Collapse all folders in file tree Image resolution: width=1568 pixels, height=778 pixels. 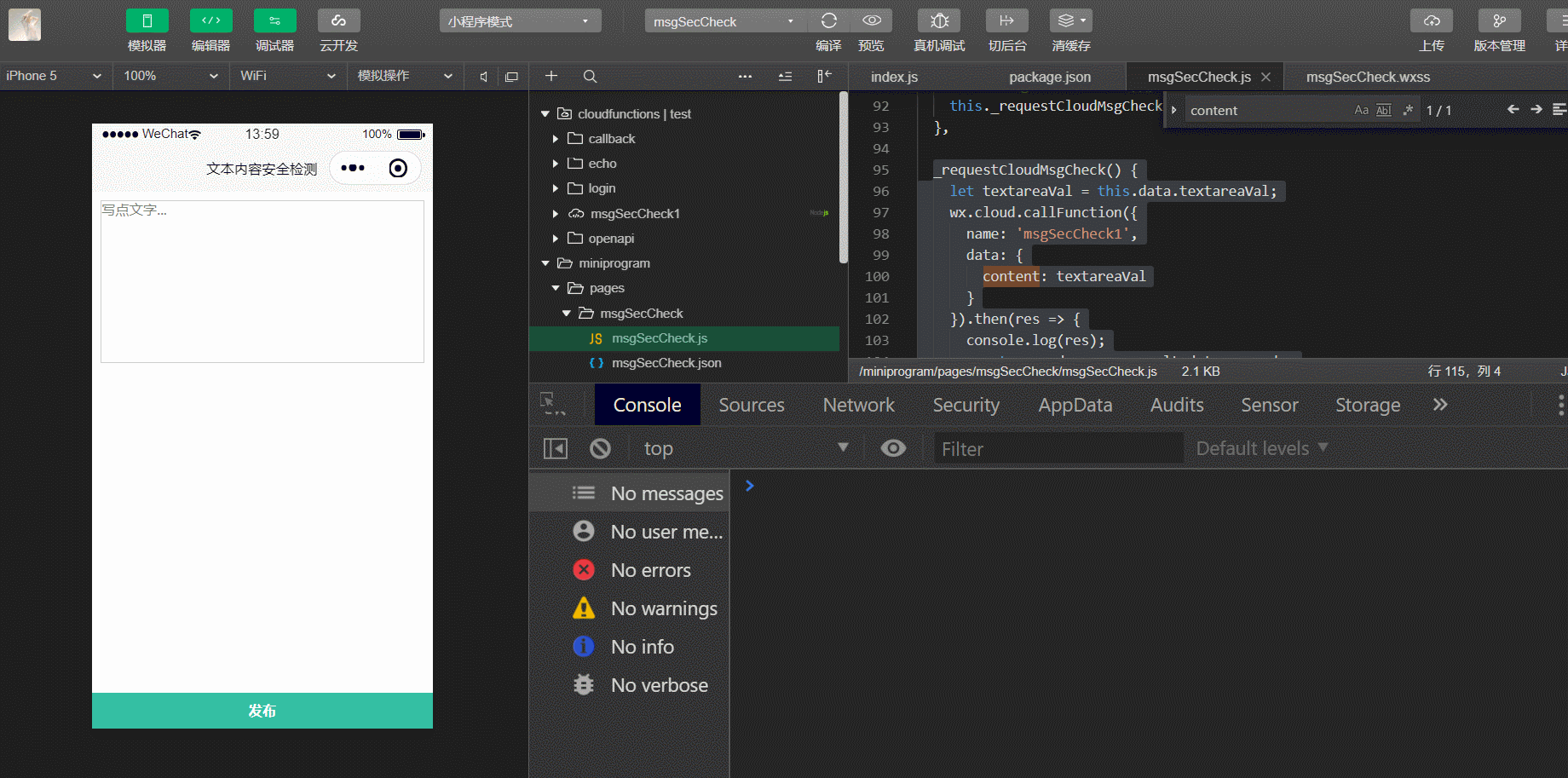pos(785,77)
